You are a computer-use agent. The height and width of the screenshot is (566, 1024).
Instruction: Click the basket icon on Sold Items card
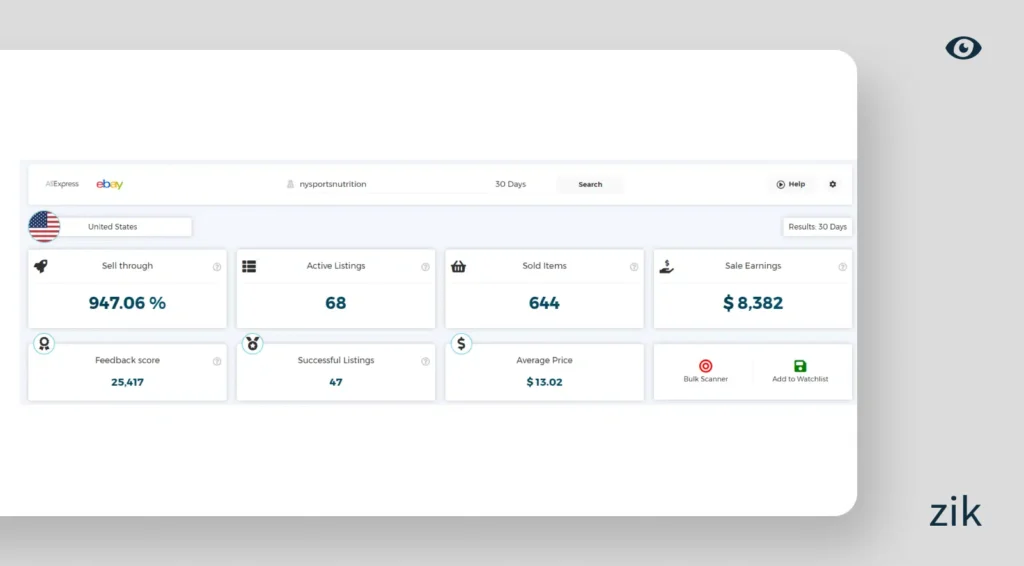pyautogui.click(x=458, y=266)
